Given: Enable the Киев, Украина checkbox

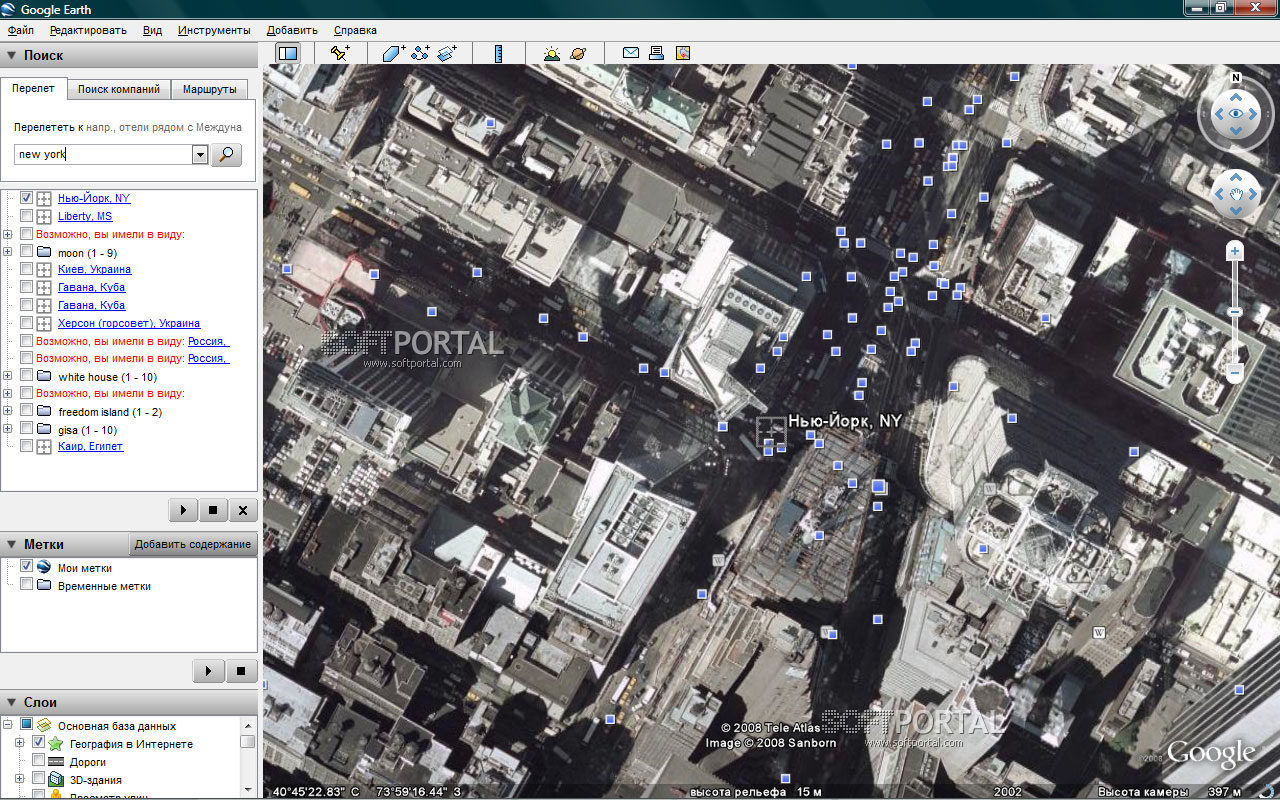Looking at the screenshot, I should [x=27, y=270].
